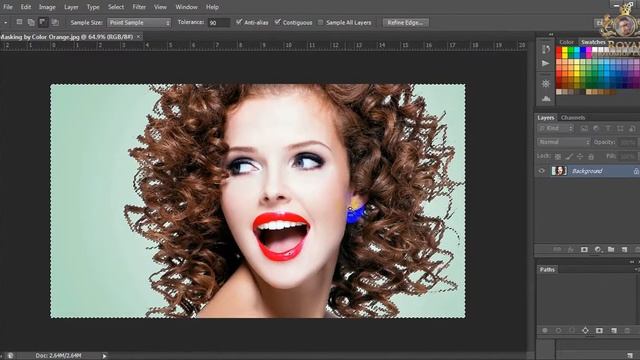The width and height of the screenshot is (640, 360).
Task: Filter layers by shape layer icon
Action: click(x=620, y=129)
